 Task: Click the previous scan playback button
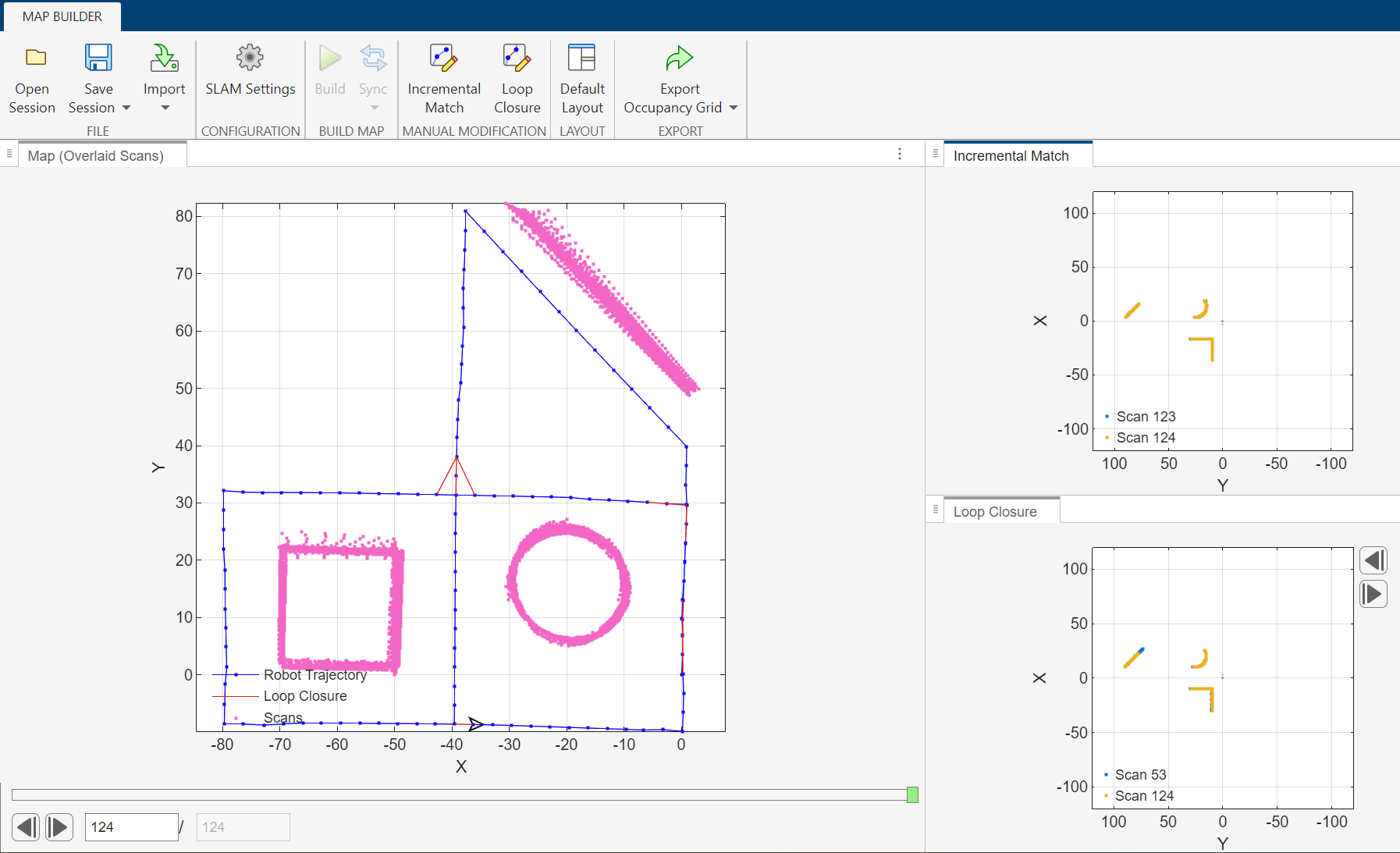[26, 826]
